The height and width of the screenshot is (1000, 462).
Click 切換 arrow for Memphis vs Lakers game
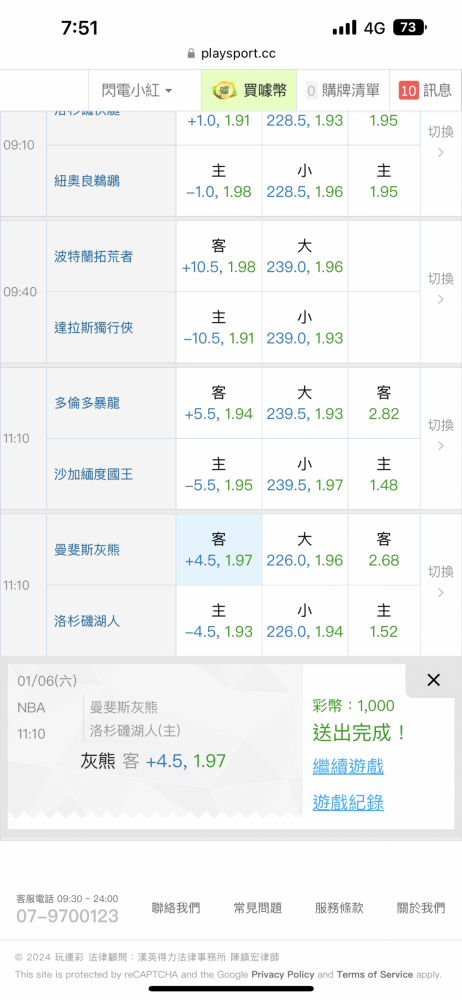click(440, 582)
